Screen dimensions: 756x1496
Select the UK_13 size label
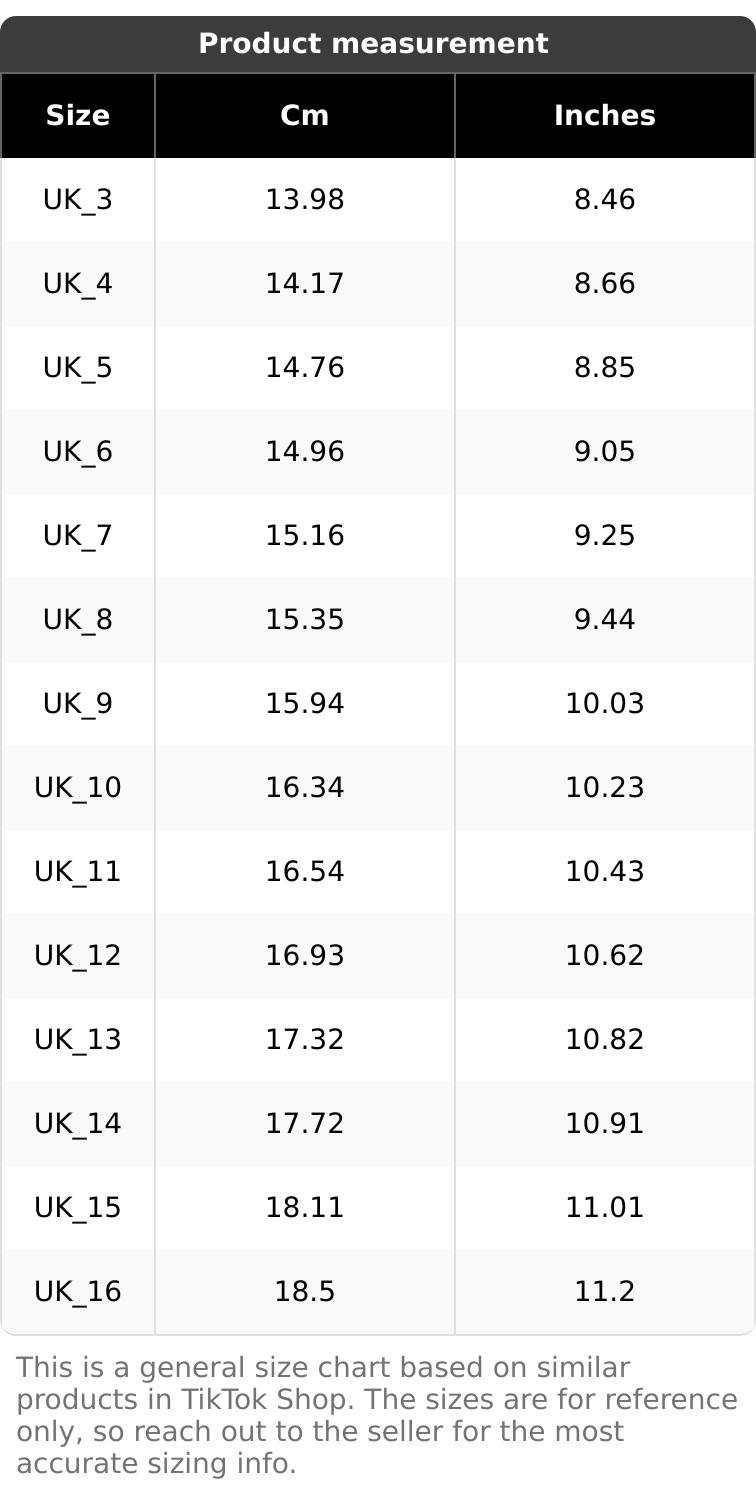[x=78, y=1040]
